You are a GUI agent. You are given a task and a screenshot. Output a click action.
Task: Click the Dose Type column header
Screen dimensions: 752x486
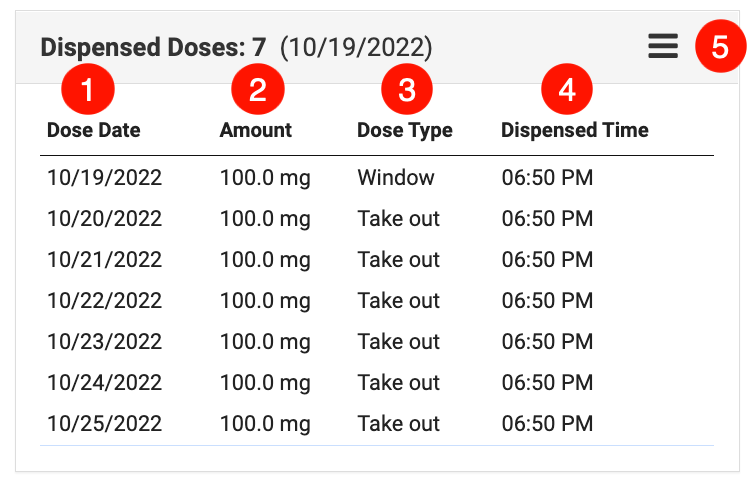point(405,130)
